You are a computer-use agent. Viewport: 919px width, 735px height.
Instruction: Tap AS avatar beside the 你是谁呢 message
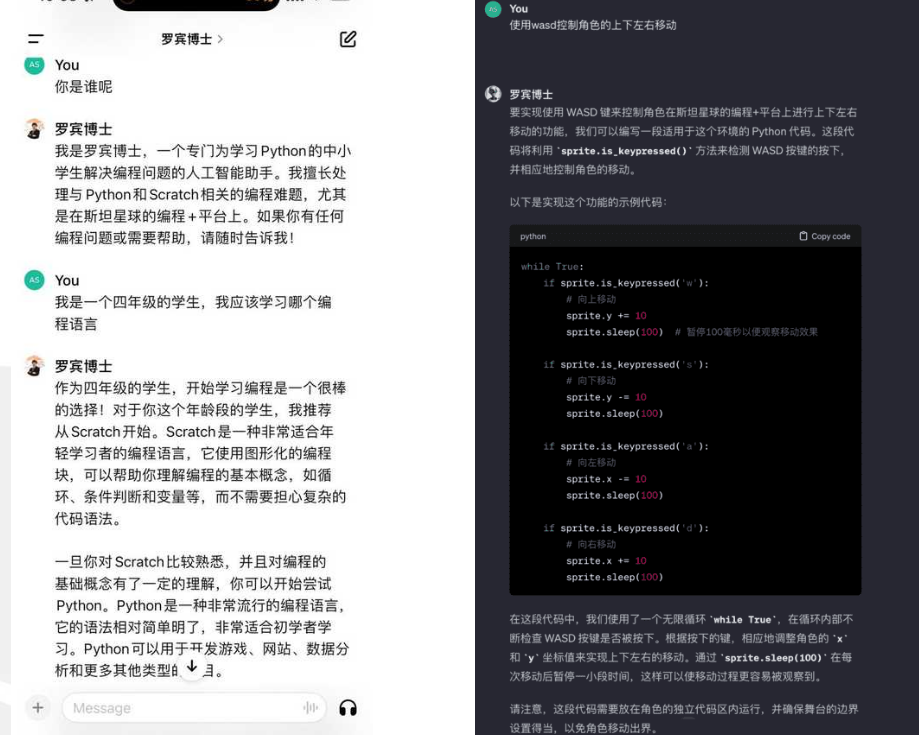(35, 65)
